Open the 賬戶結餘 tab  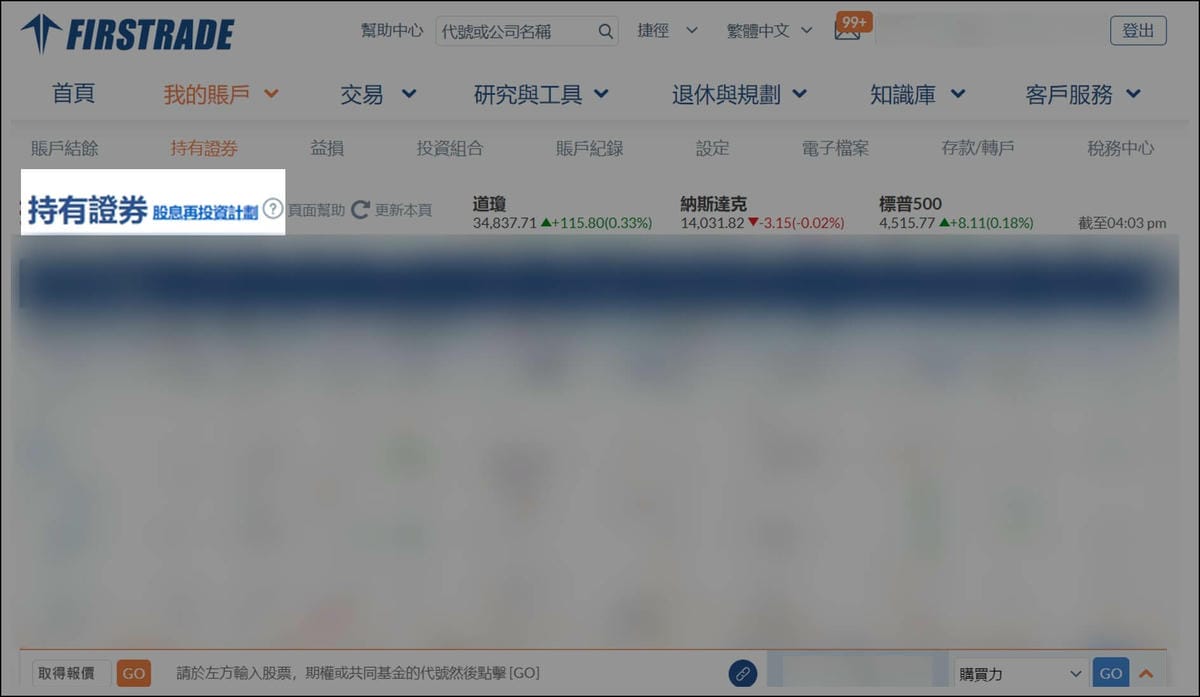65,148
